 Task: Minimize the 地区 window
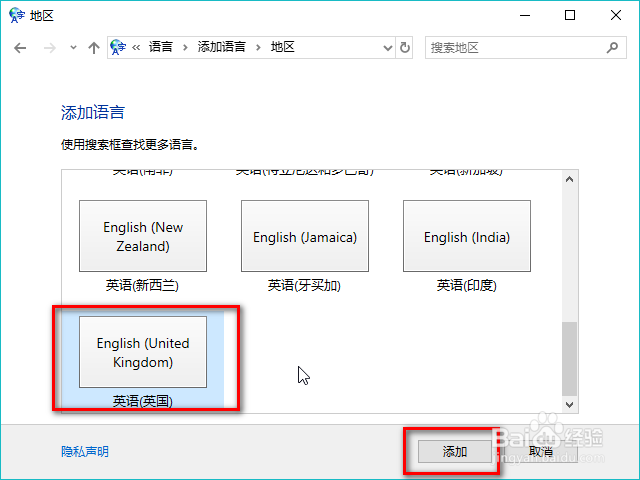[525, 16]
